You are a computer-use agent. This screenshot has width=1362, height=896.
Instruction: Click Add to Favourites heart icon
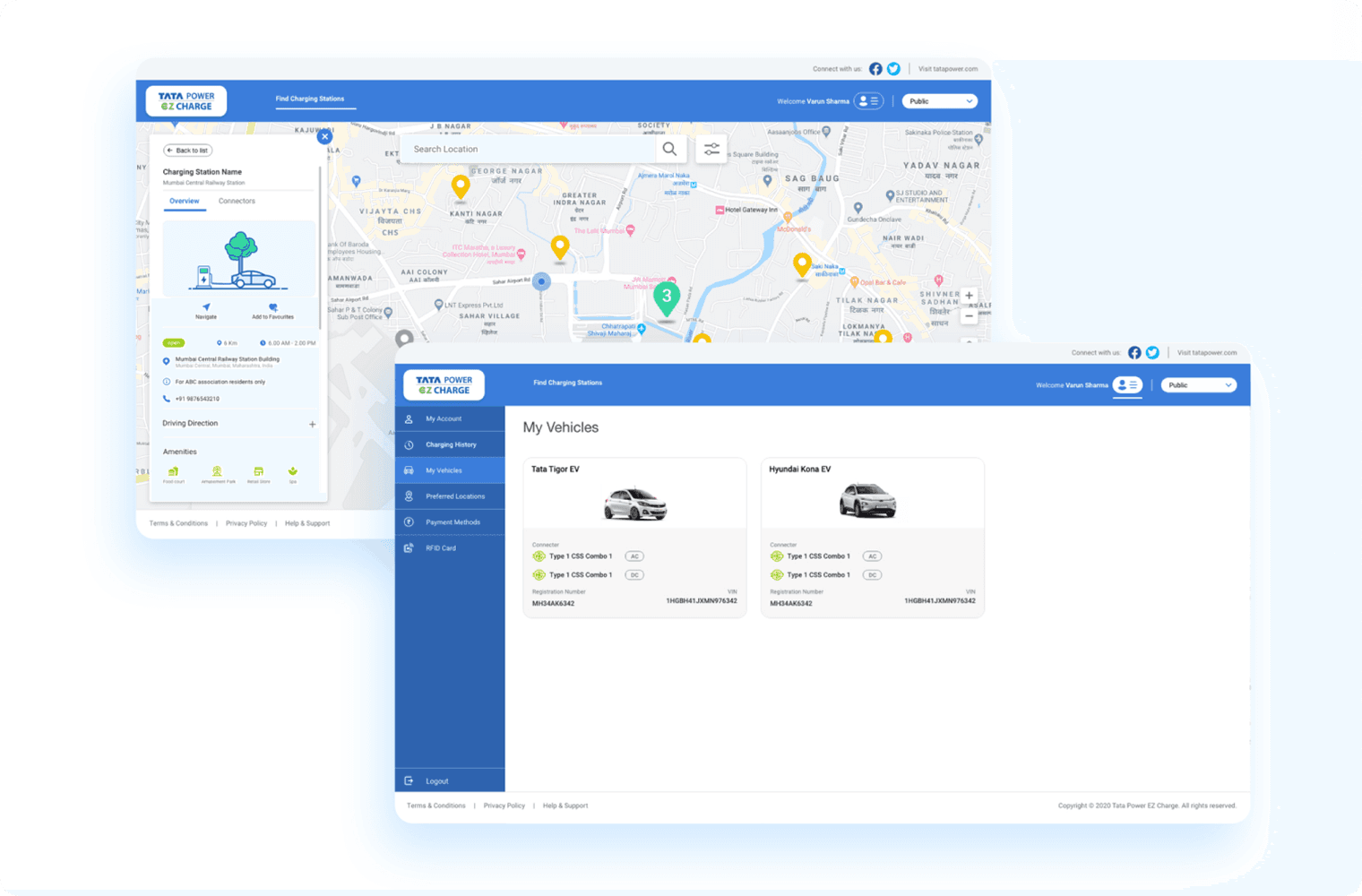point(273,306)
